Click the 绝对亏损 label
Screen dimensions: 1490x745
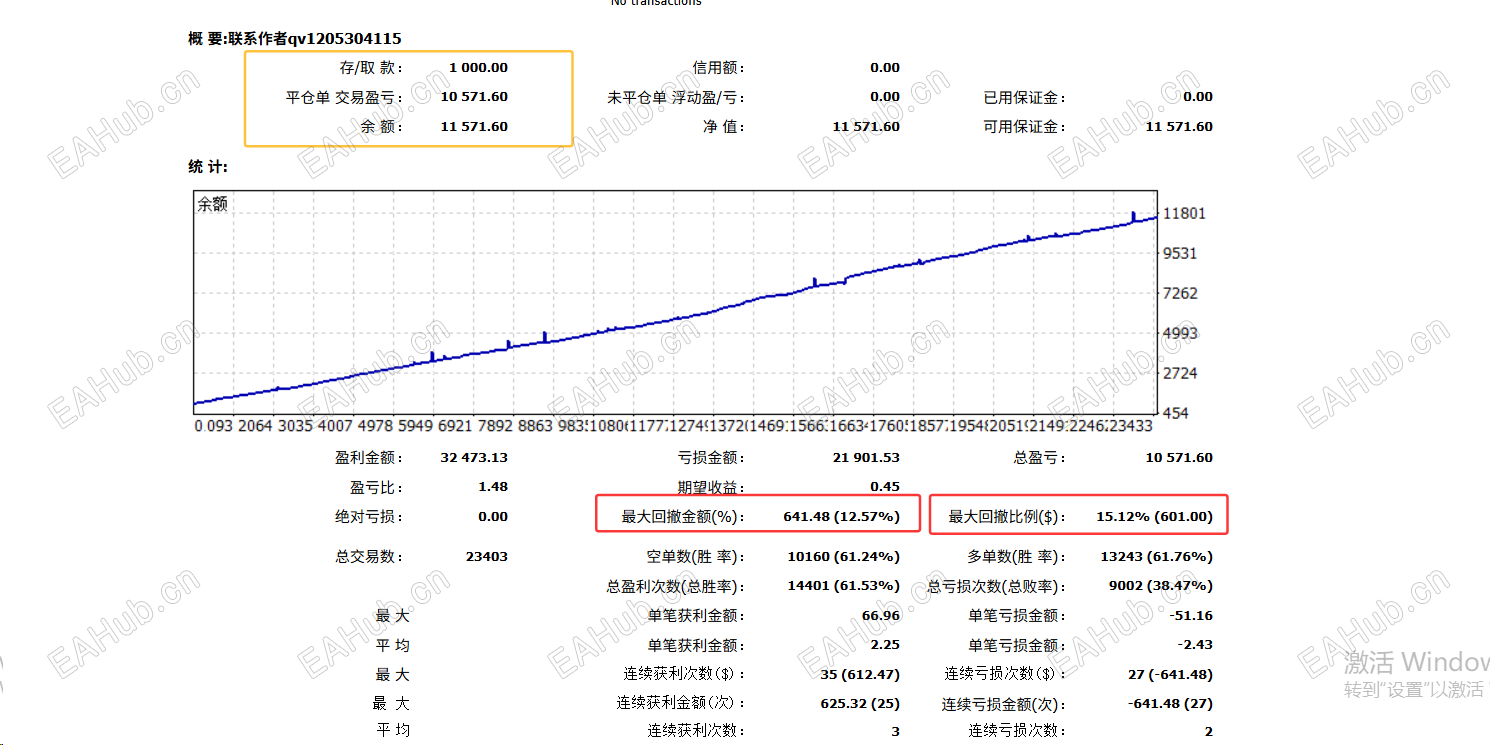[x=369, y=517]
